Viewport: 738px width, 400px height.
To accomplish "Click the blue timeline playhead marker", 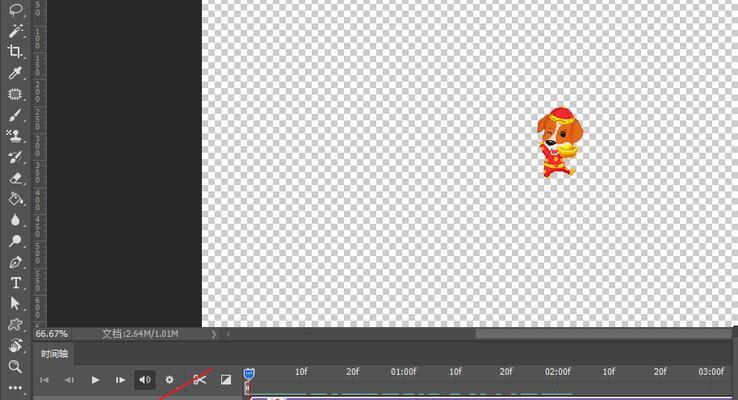I will [249, 374].
